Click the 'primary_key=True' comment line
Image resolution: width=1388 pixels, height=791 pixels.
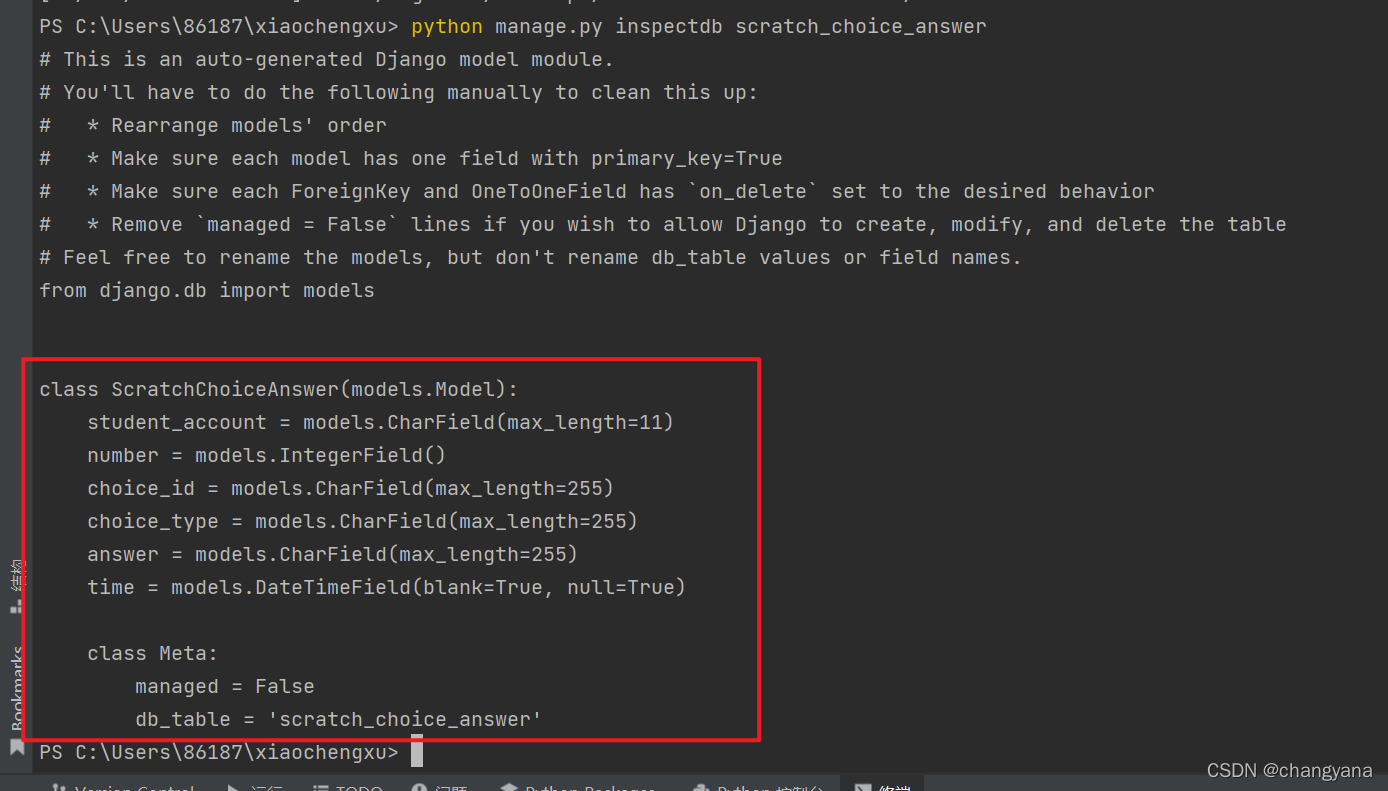point(411,158)
